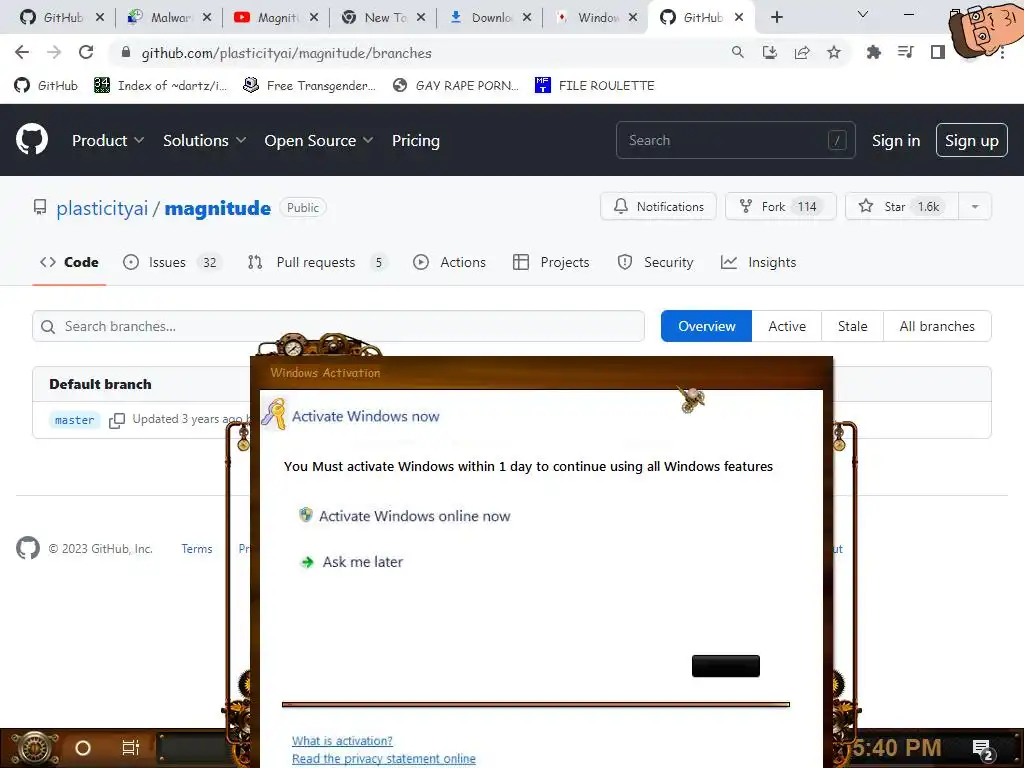Viewport: 1024px width, 768px height.
Task: Open What is activation? link
Action: click(342, 741)
